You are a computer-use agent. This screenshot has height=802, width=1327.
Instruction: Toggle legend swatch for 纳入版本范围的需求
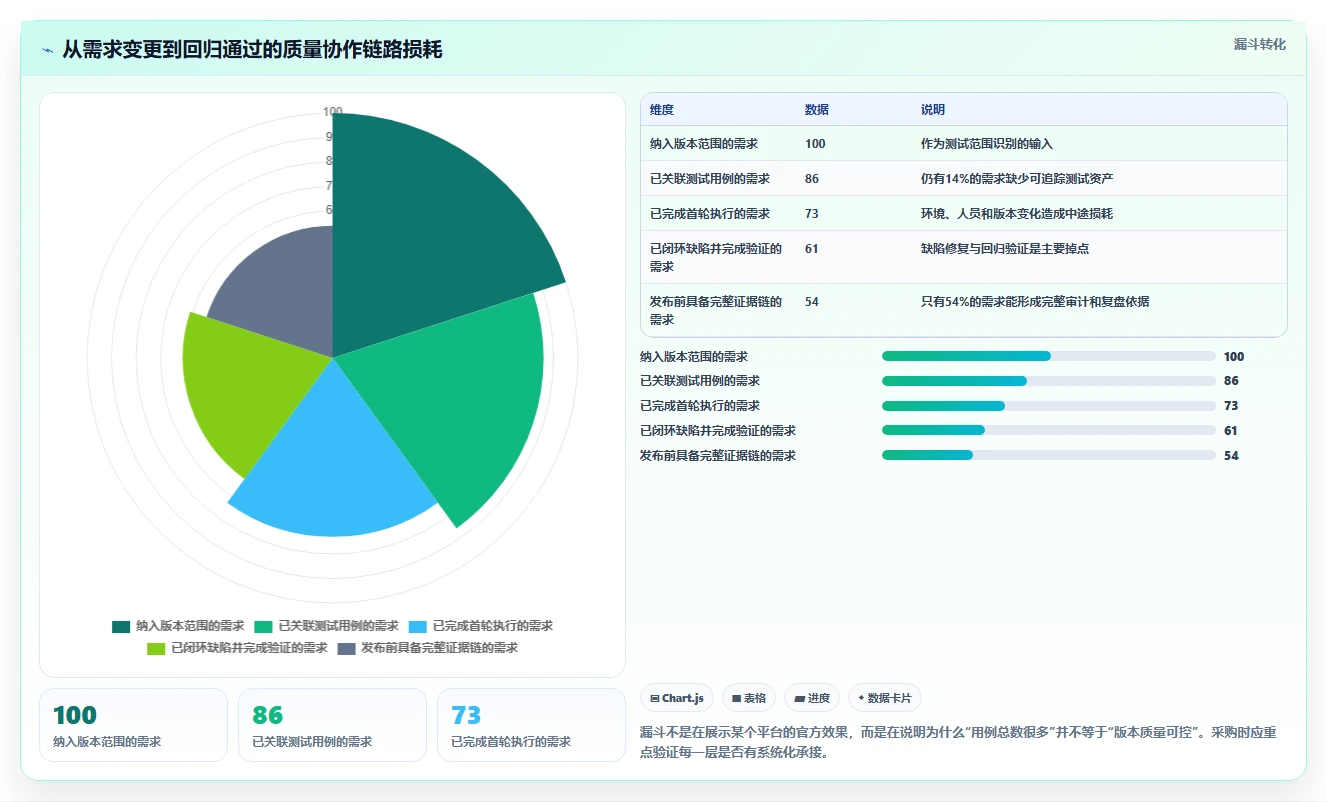(x=121, y=626)
